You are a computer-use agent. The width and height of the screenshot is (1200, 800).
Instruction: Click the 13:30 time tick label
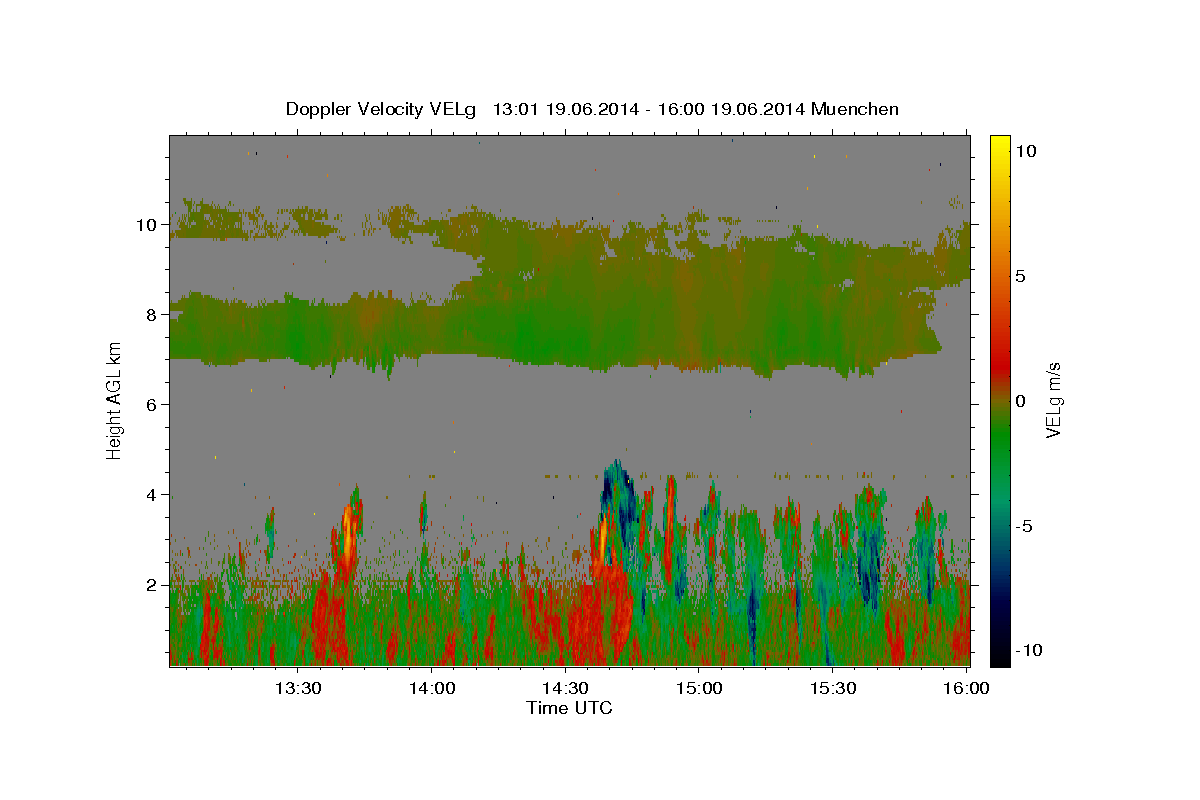[298, 688]
